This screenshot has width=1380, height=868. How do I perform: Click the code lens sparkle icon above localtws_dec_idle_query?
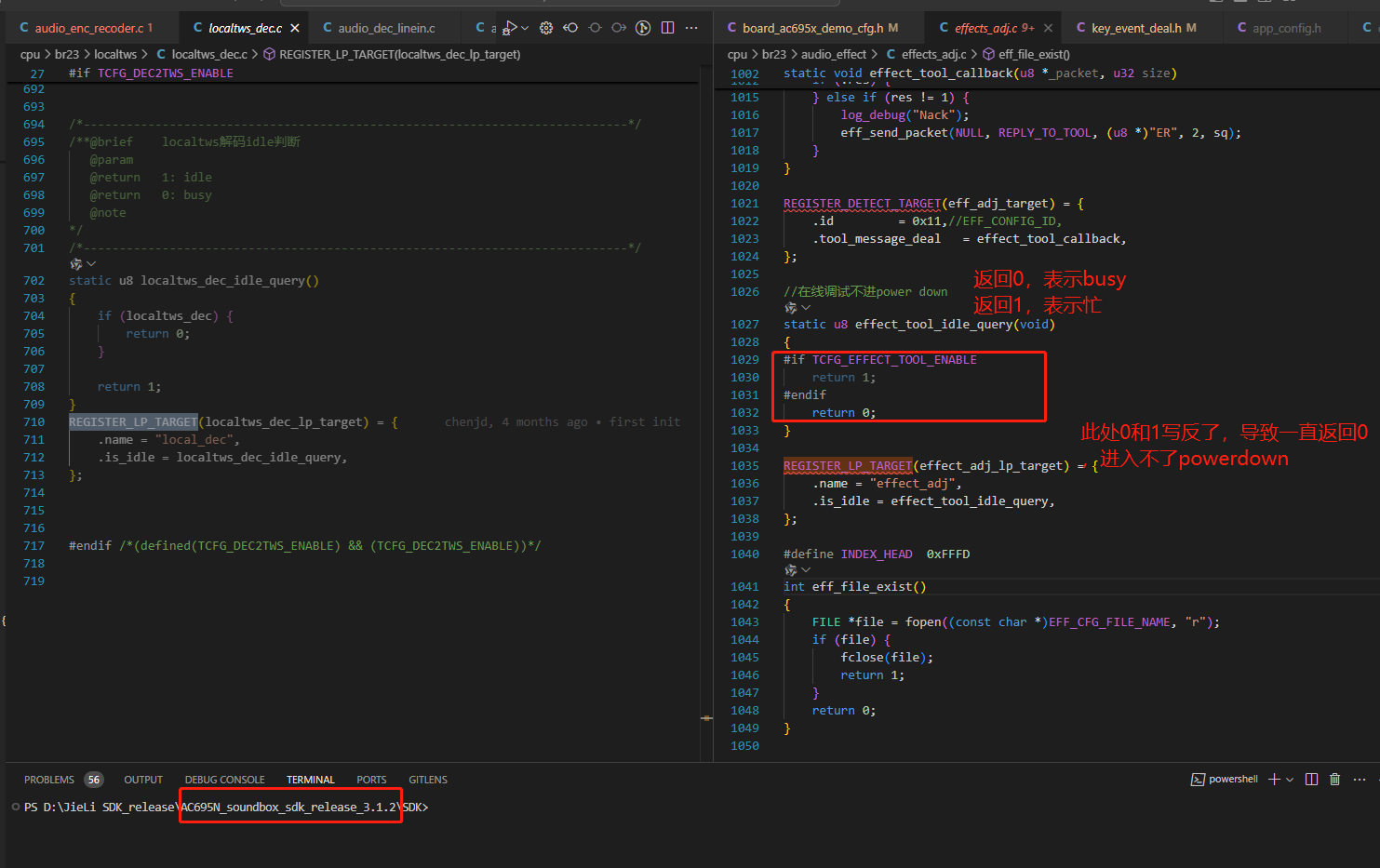pyautogui.click(x=75, y=264)
